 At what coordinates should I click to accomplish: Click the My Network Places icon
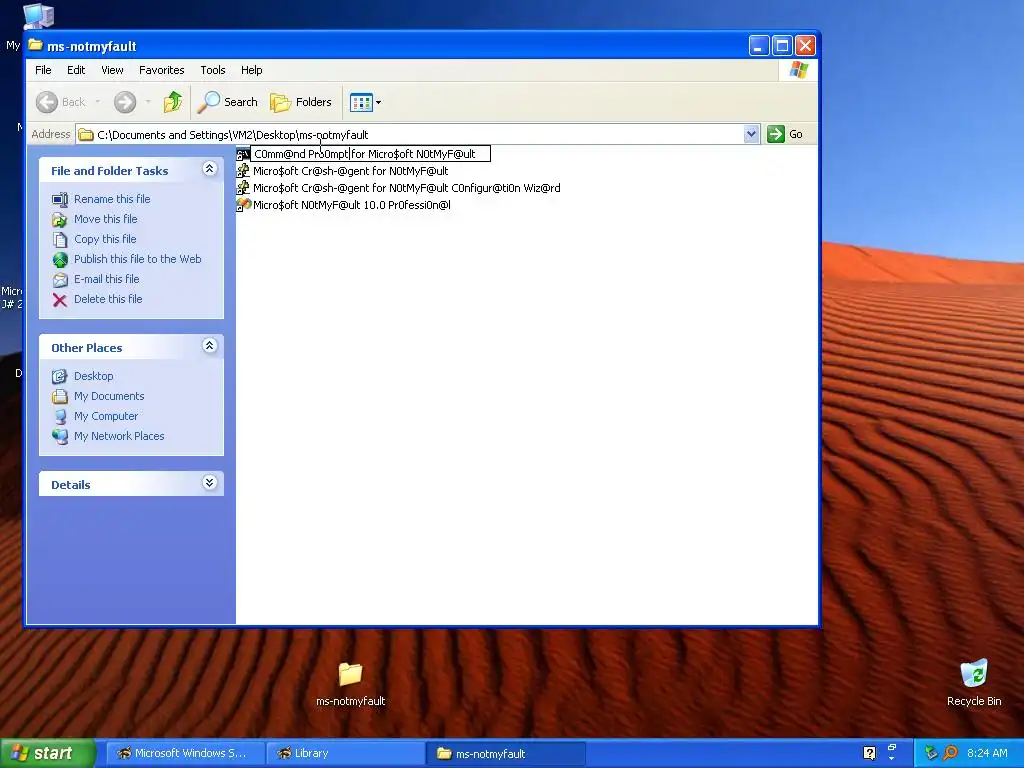point(60,436)
